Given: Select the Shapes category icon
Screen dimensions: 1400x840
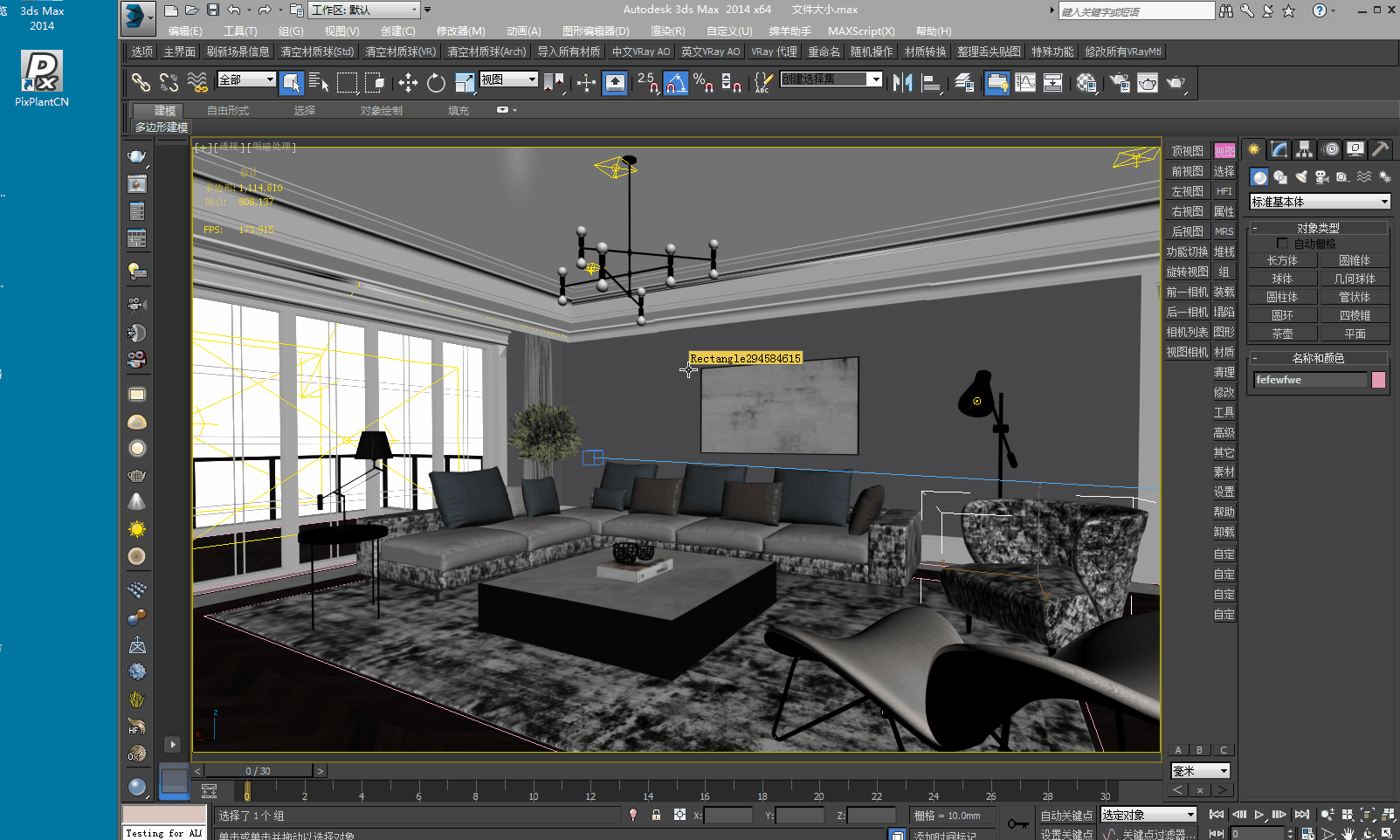Looking at the screenshot, I should [x=1280, y=176].
